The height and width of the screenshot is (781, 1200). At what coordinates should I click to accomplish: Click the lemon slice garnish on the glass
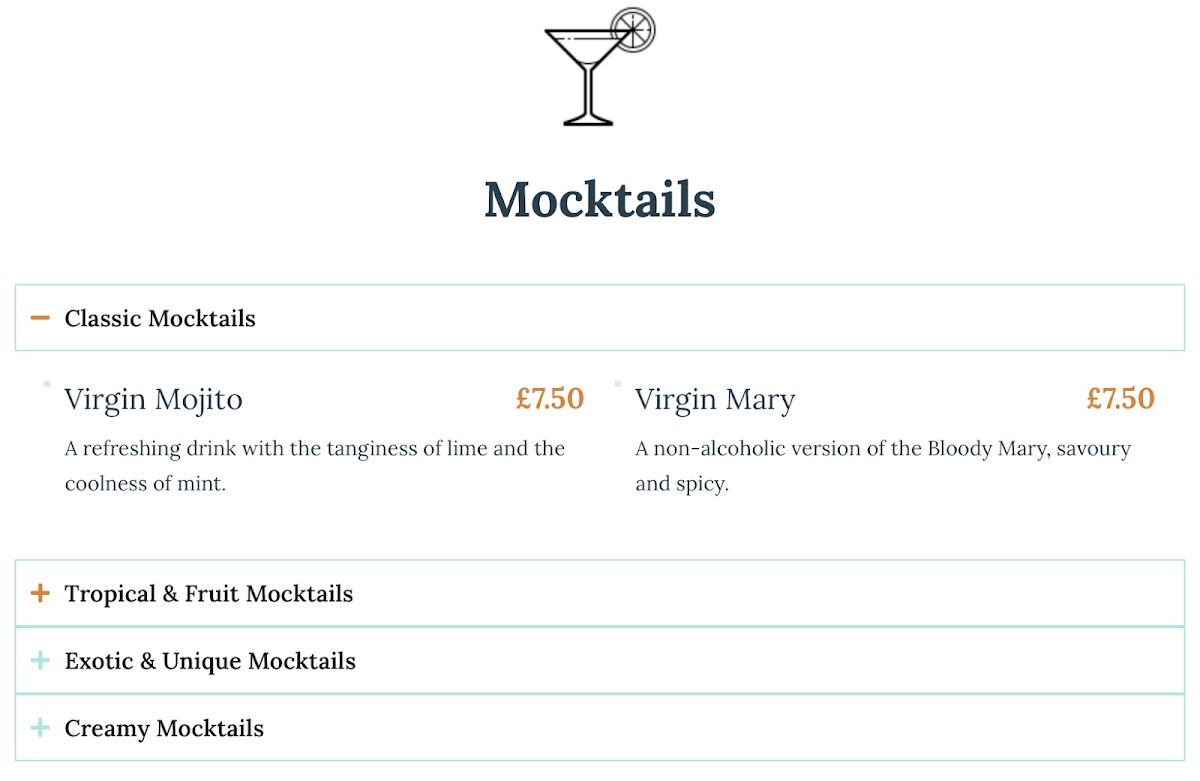[x=633, y=28]
